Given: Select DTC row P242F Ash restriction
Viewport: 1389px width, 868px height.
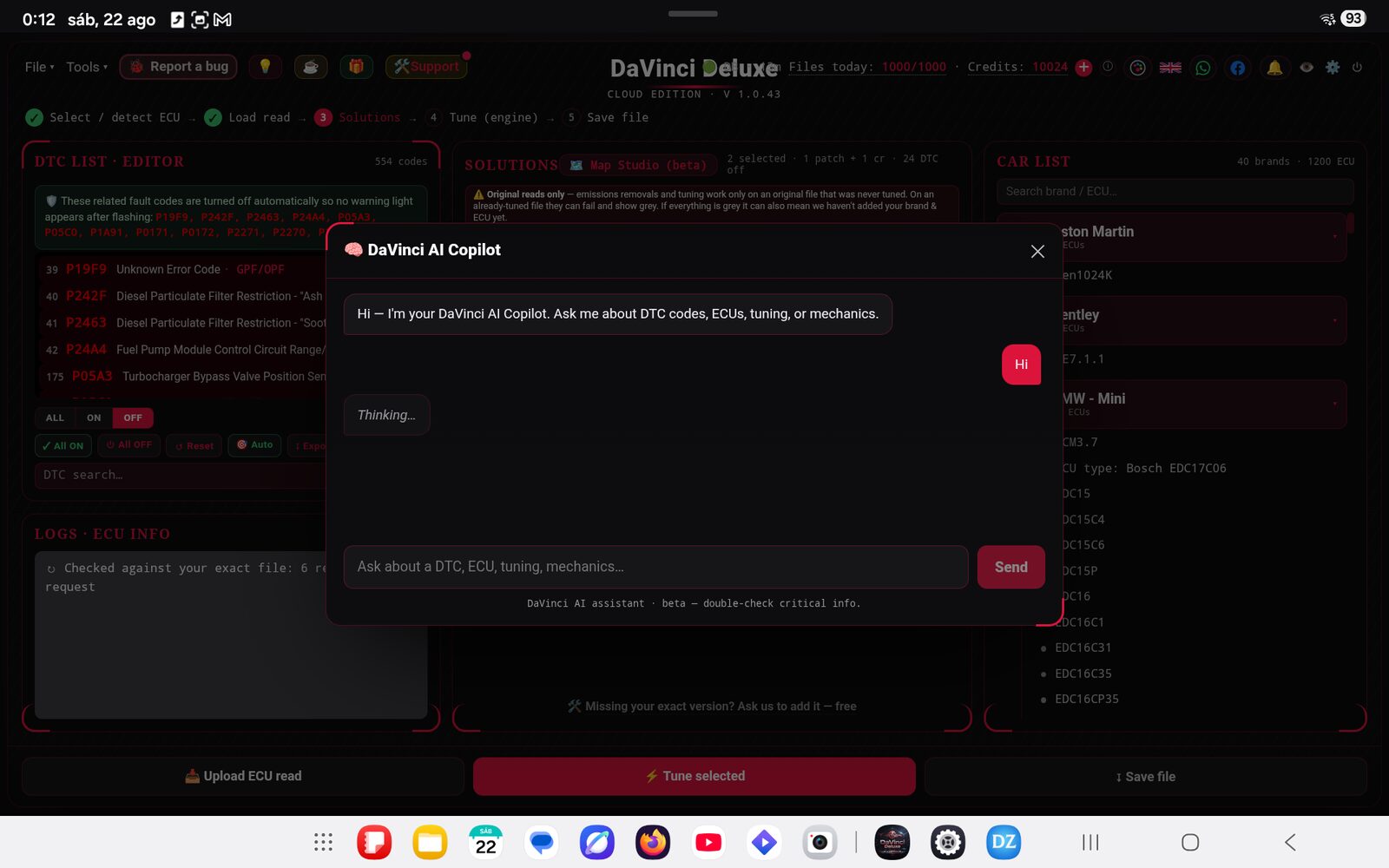Looking at the screenshot, I should point(184,296).
